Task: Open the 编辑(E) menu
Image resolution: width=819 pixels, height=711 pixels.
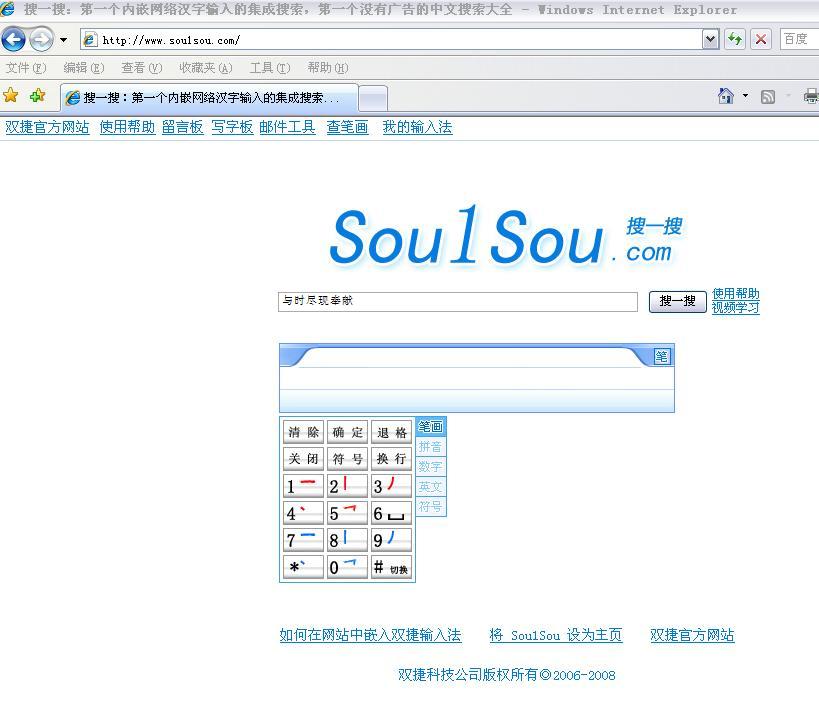Action: tap(84, 68)
